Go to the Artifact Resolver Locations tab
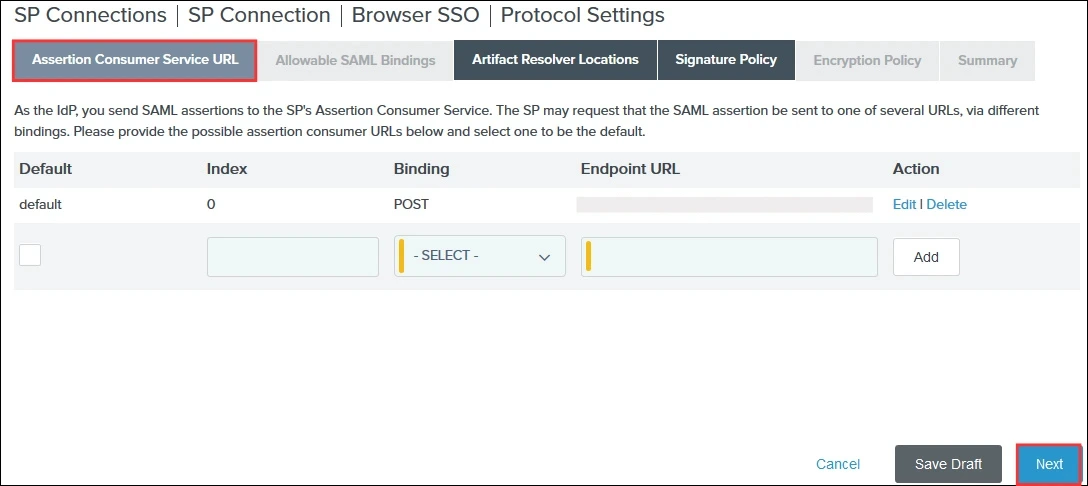The width and height of the screenshot is (1088, 486). tap(555, 60)
